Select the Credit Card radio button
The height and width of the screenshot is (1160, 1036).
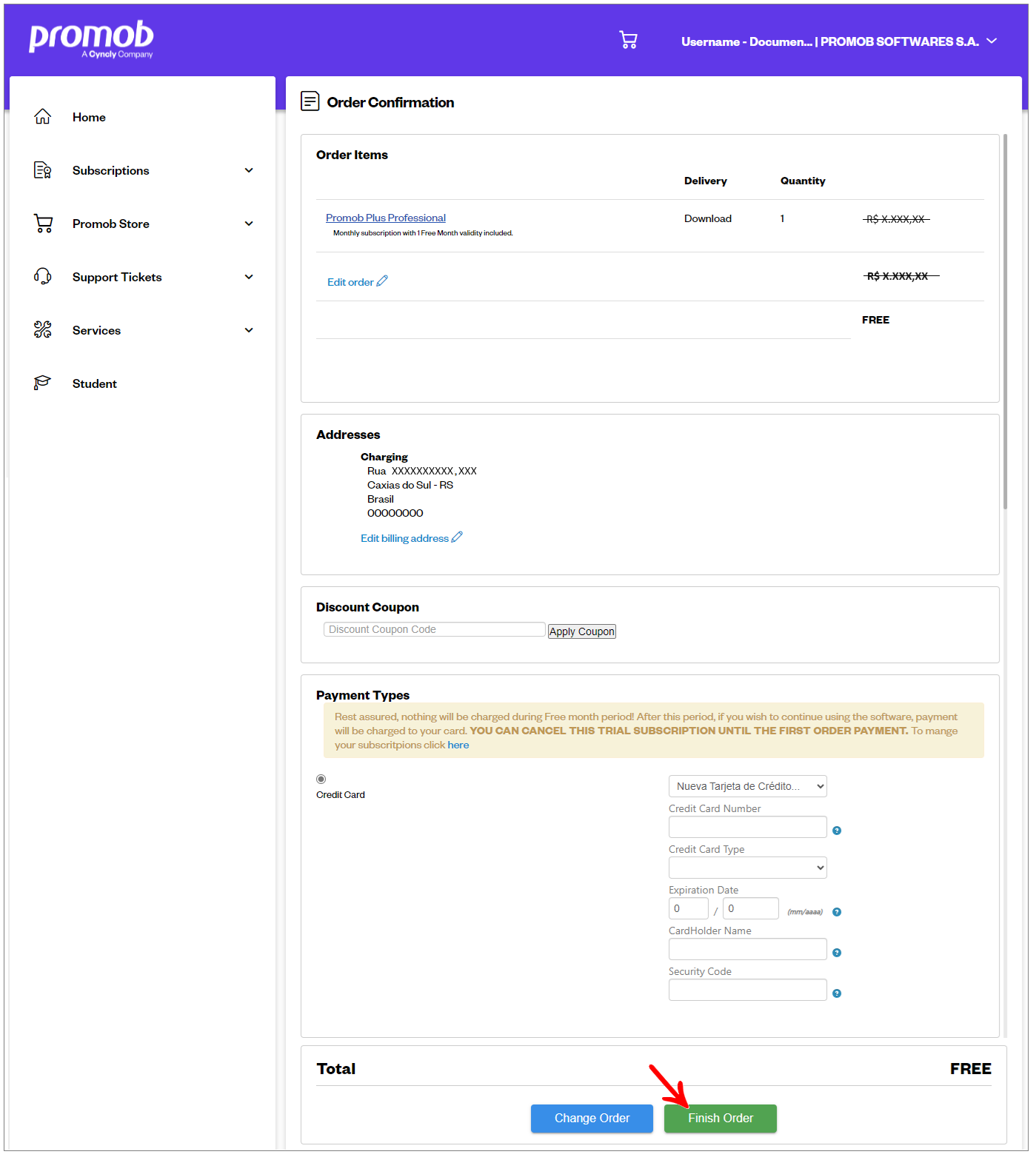[x=321, y=779]
